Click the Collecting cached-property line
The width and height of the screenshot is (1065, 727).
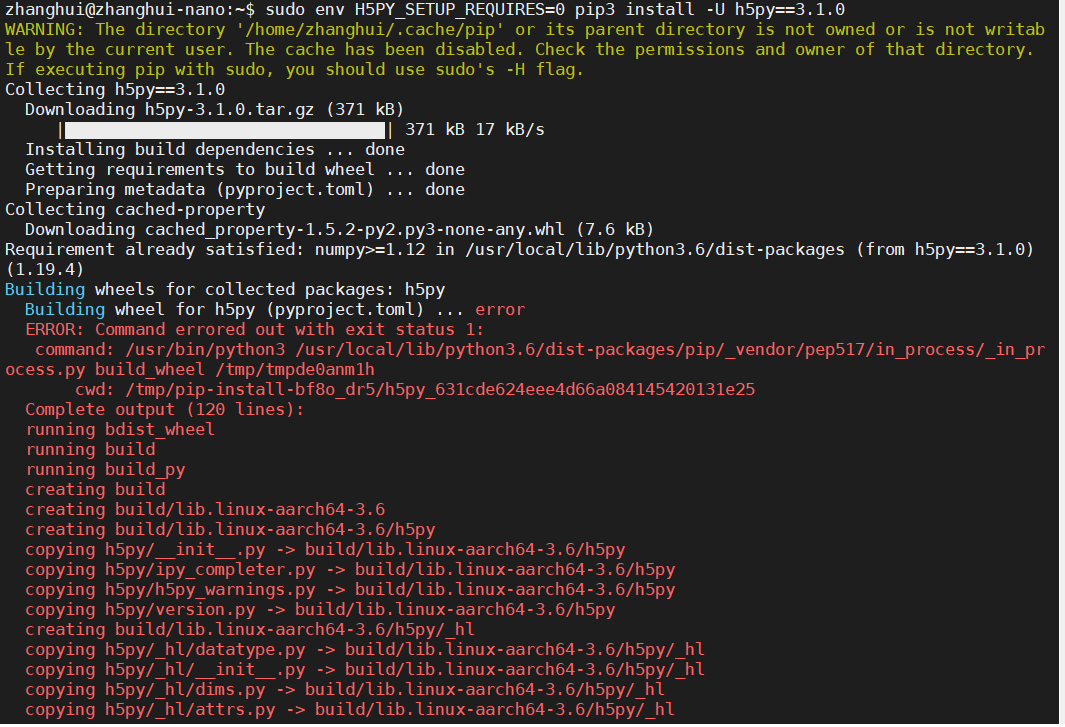click(x=135, y=210)
